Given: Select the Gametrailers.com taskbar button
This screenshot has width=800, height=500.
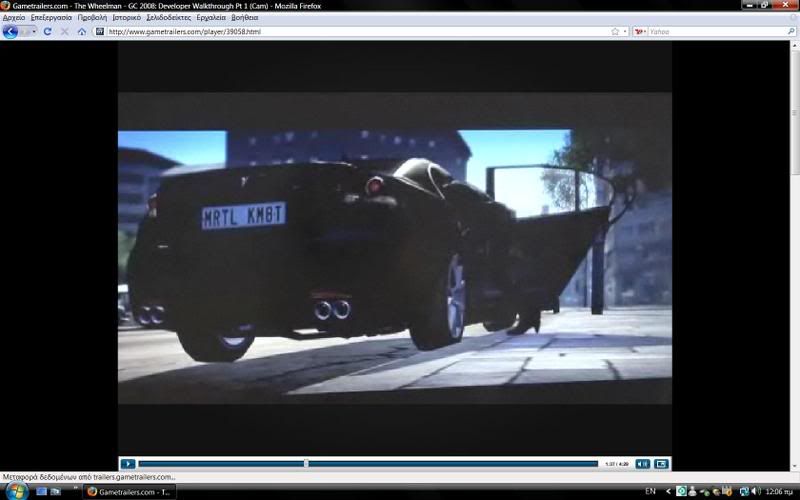Looking at the screenshot, I should [x=130, y=492].
